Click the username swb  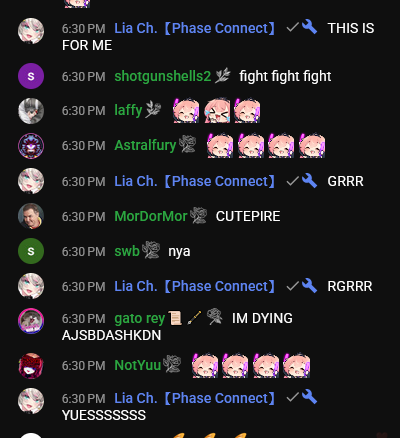coord(127,251)
